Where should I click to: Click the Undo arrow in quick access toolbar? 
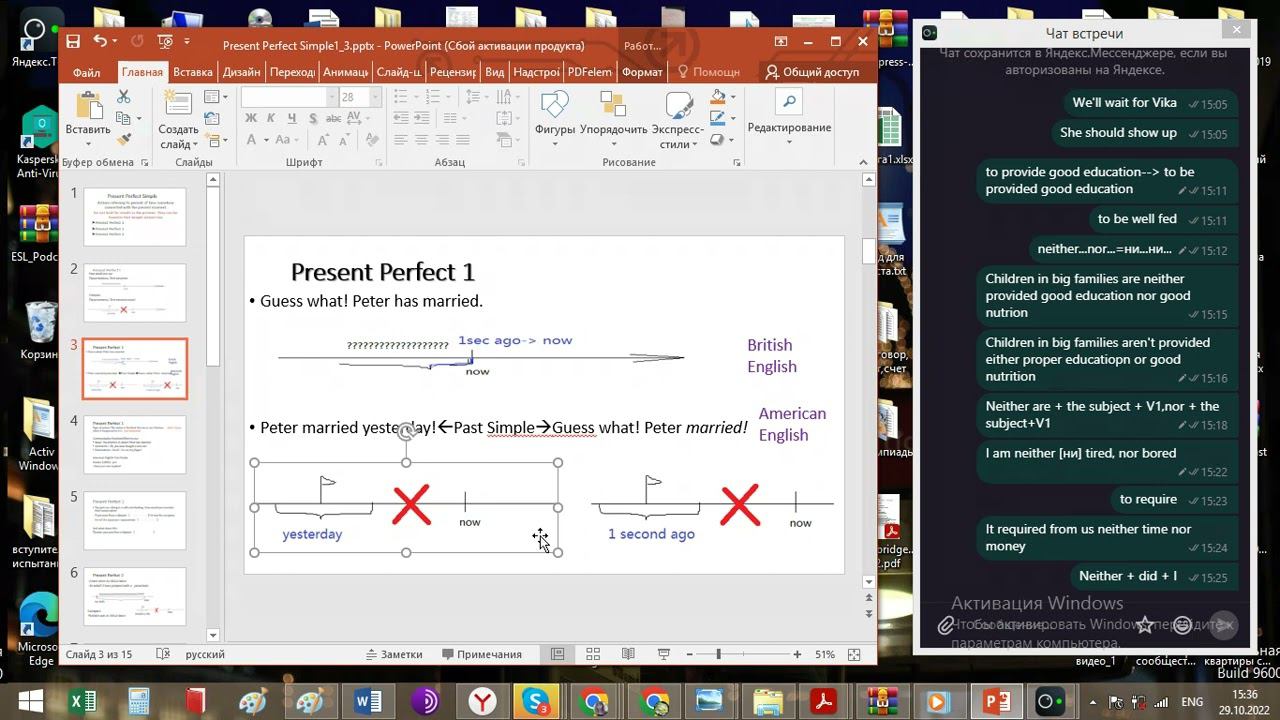pyautogui.click(x=100, y=42)
